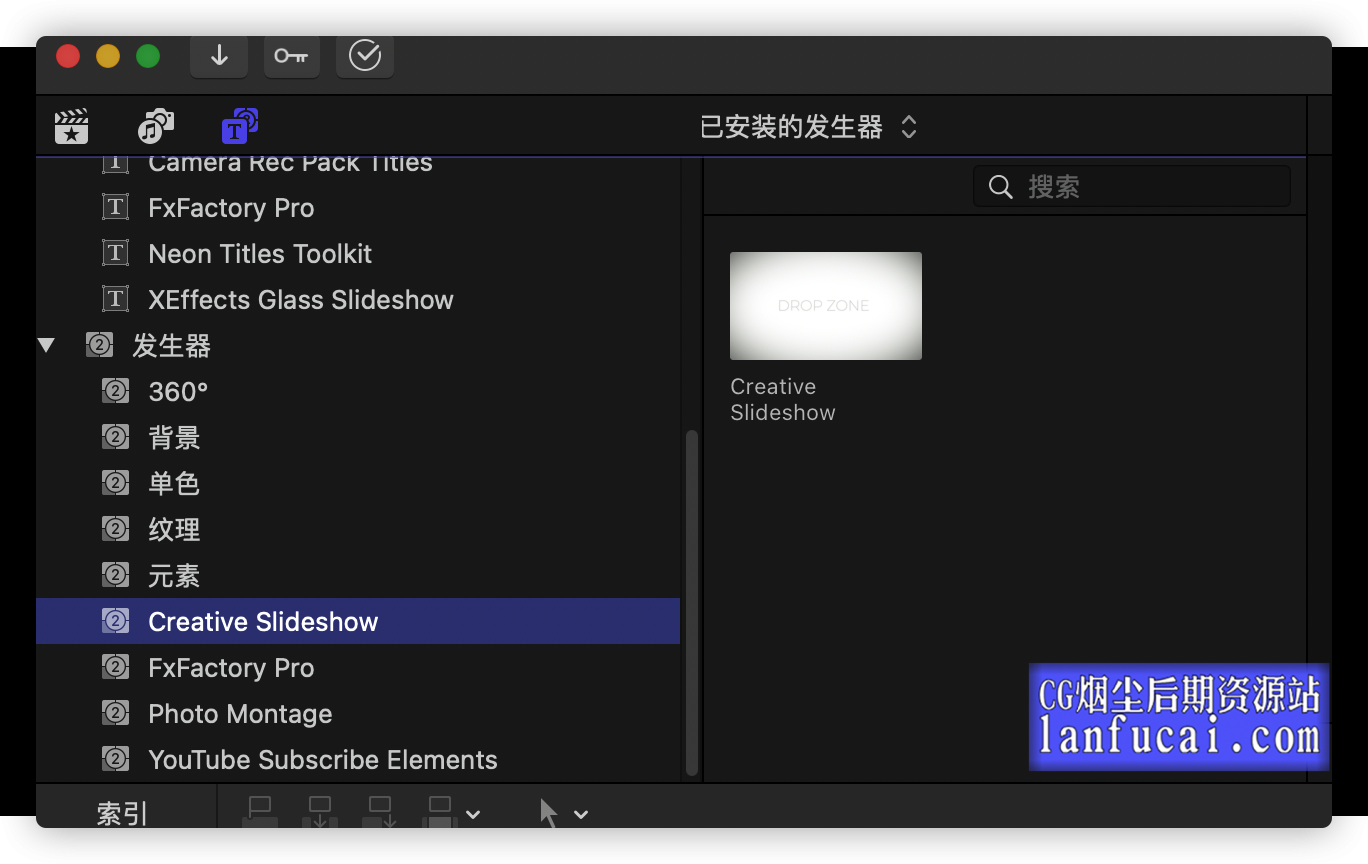Select Photo Montage generators category
Screen dimensions: 1368x864
pyautogui.click(x=358, y=714)
